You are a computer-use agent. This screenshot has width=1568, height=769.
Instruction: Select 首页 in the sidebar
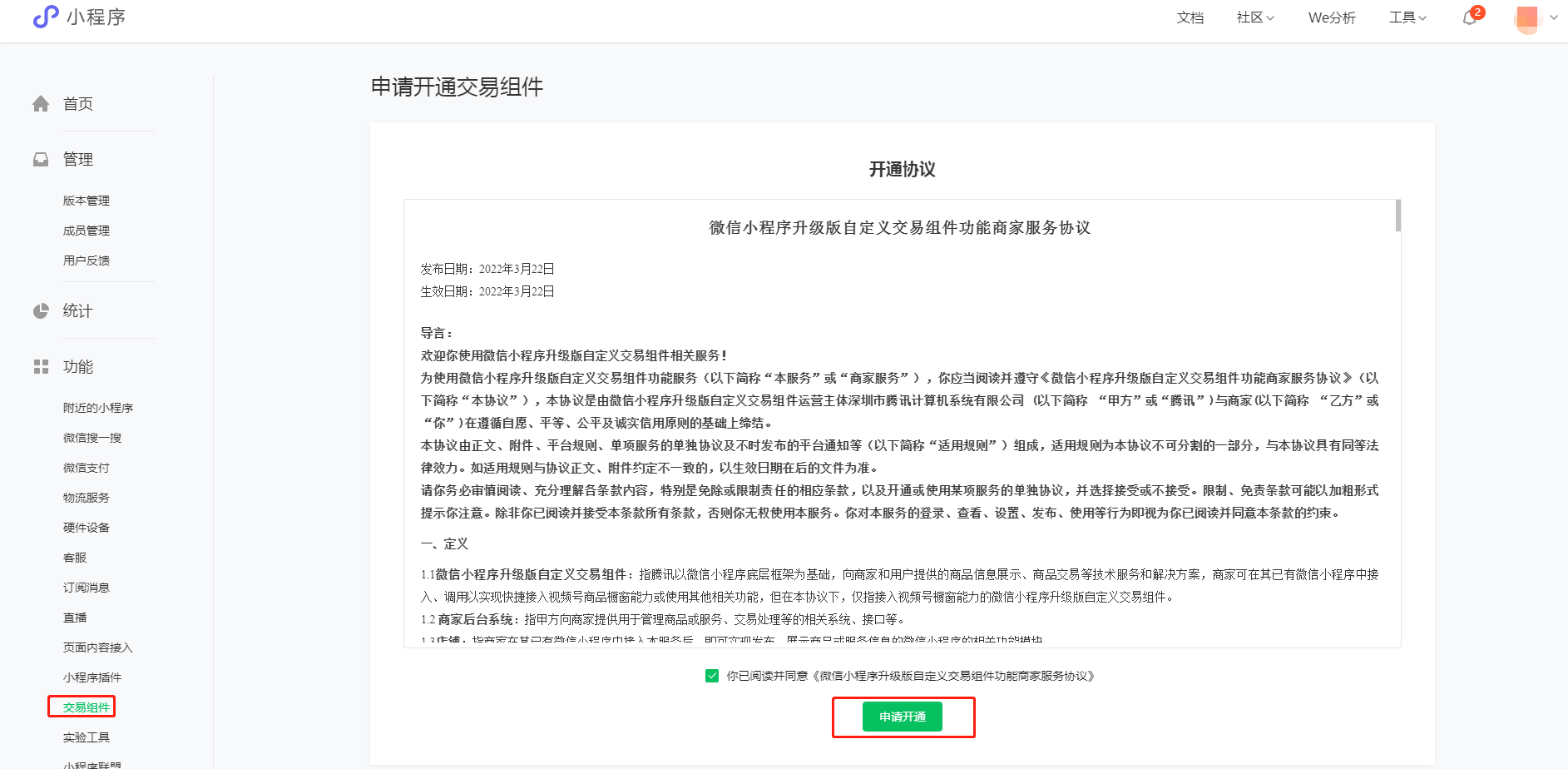[78, 104]
